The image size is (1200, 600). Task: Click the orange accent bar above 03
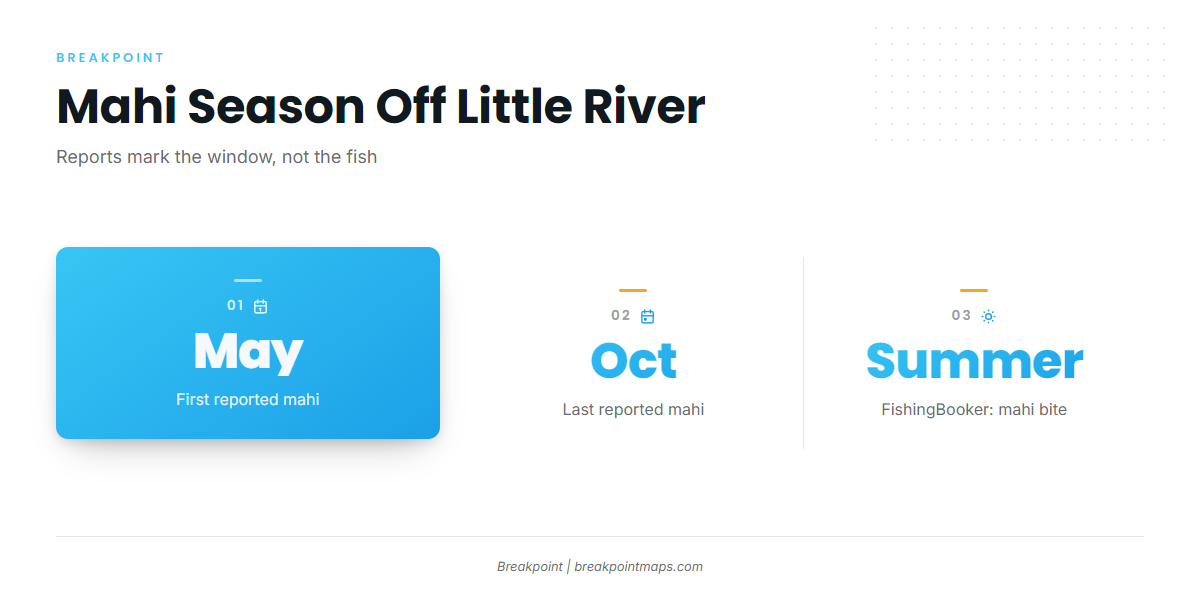coord(974,290)
